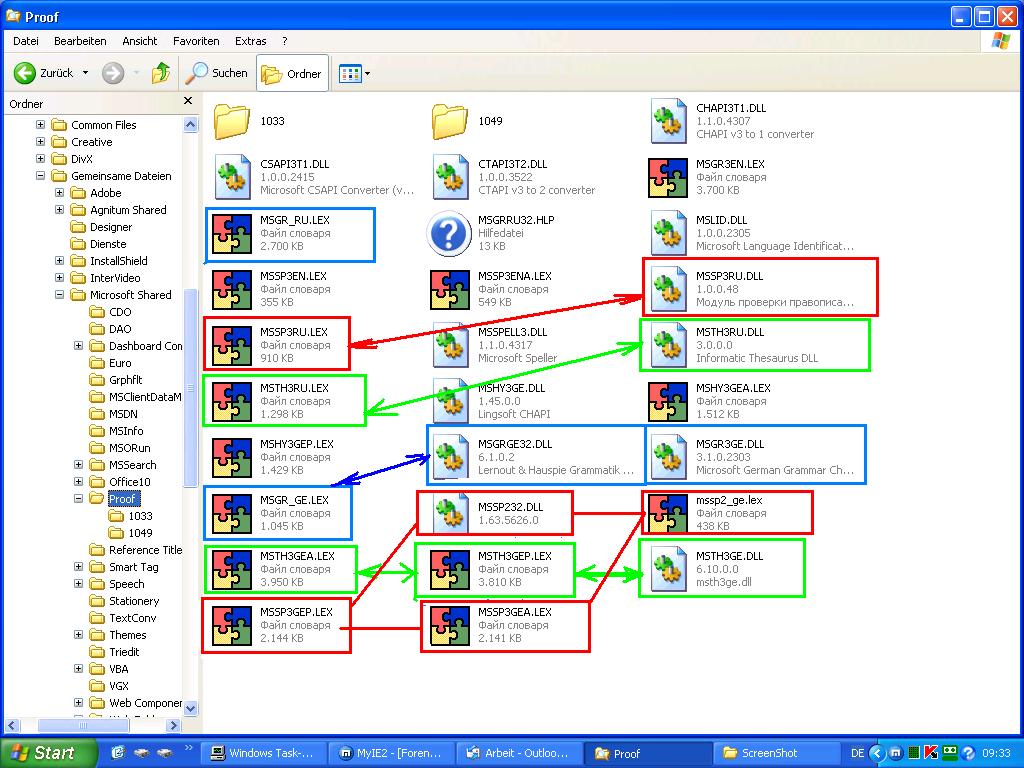Select the MSGRGE32.DLL file icon
Viewport: 1024px width, 768px height.
[x=451, y=457]
